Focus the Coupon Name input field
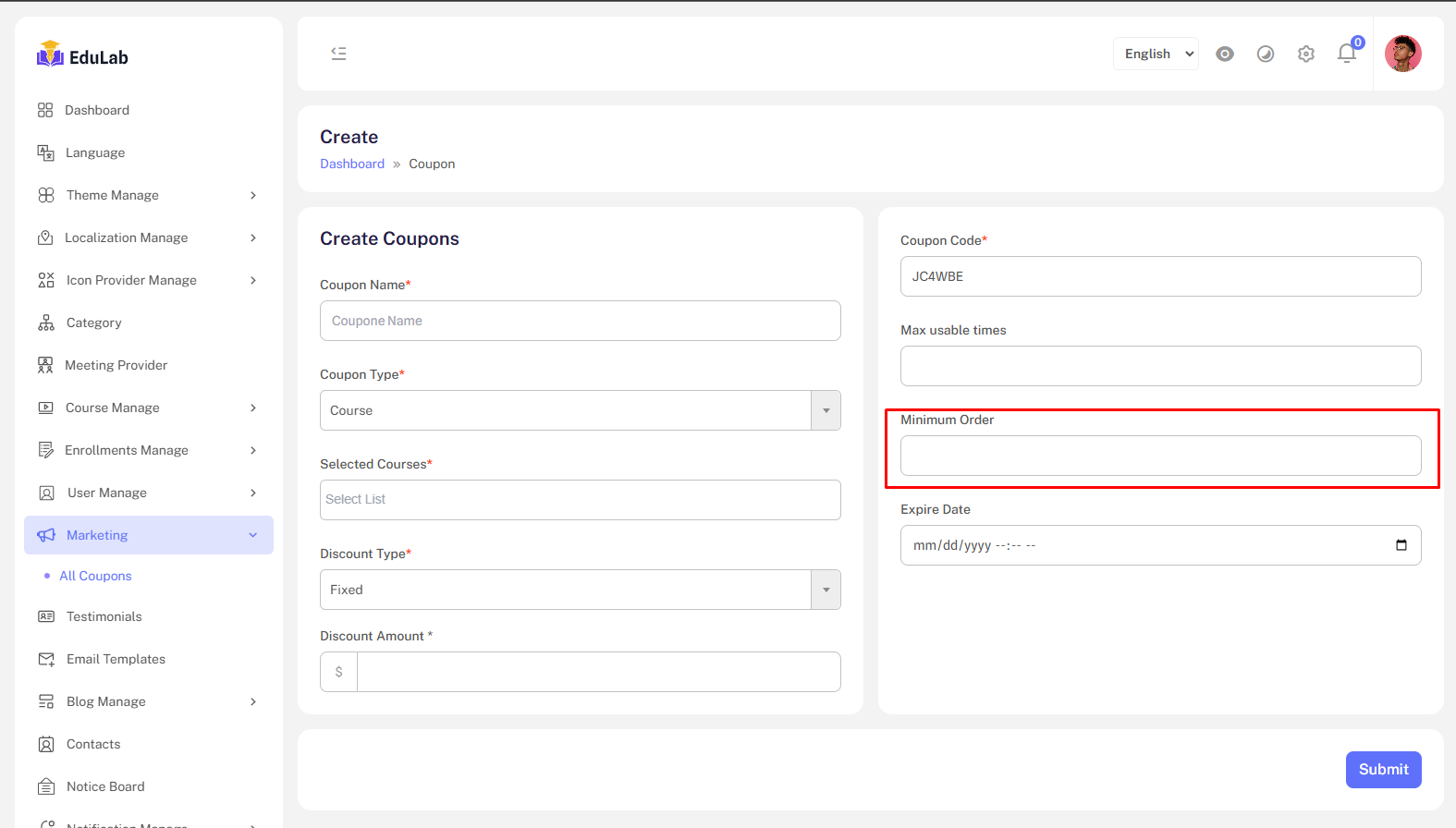 [580, 321]
